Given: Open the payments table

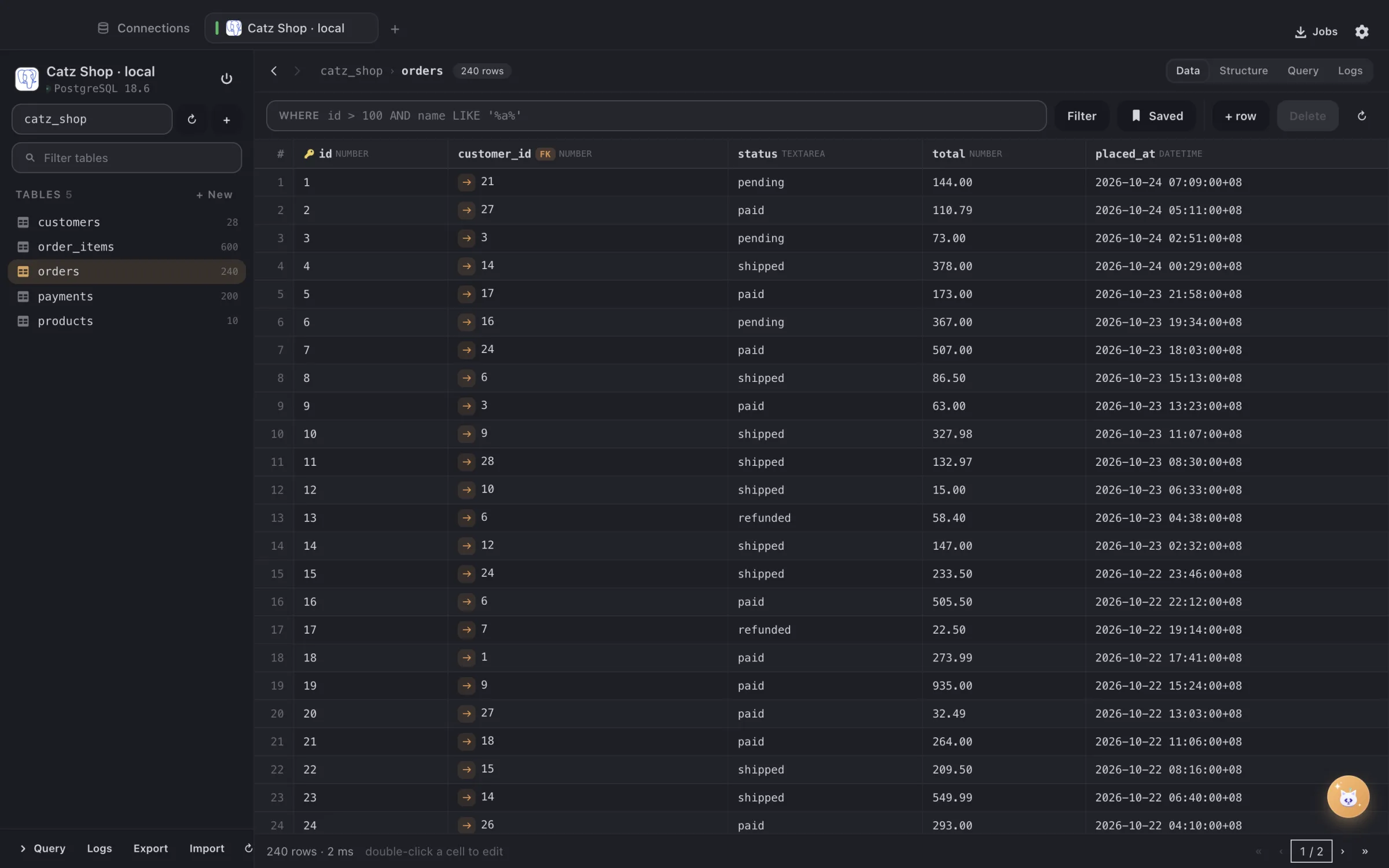Looking at the screenshot, I should pos(127,296).
